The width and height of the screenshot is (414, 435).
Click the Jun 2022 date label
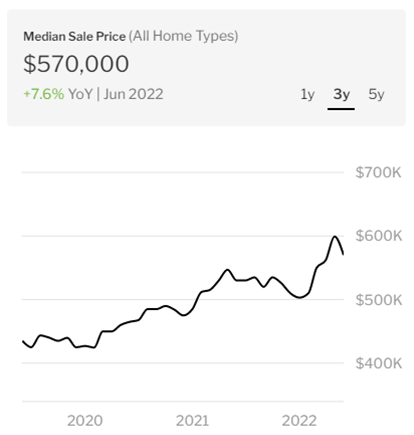pyautogui.click(x=133, y=94)
